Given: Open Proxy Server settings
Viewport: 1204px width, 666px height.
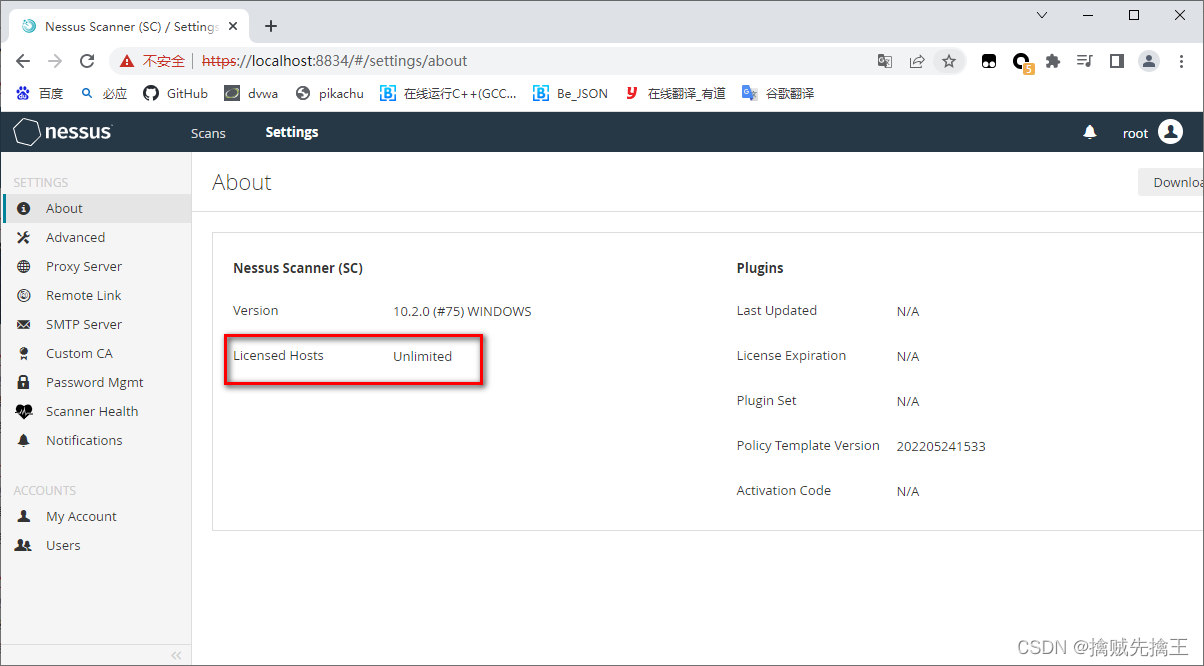Looking at the screenshot, I should (x=96, y=267).
